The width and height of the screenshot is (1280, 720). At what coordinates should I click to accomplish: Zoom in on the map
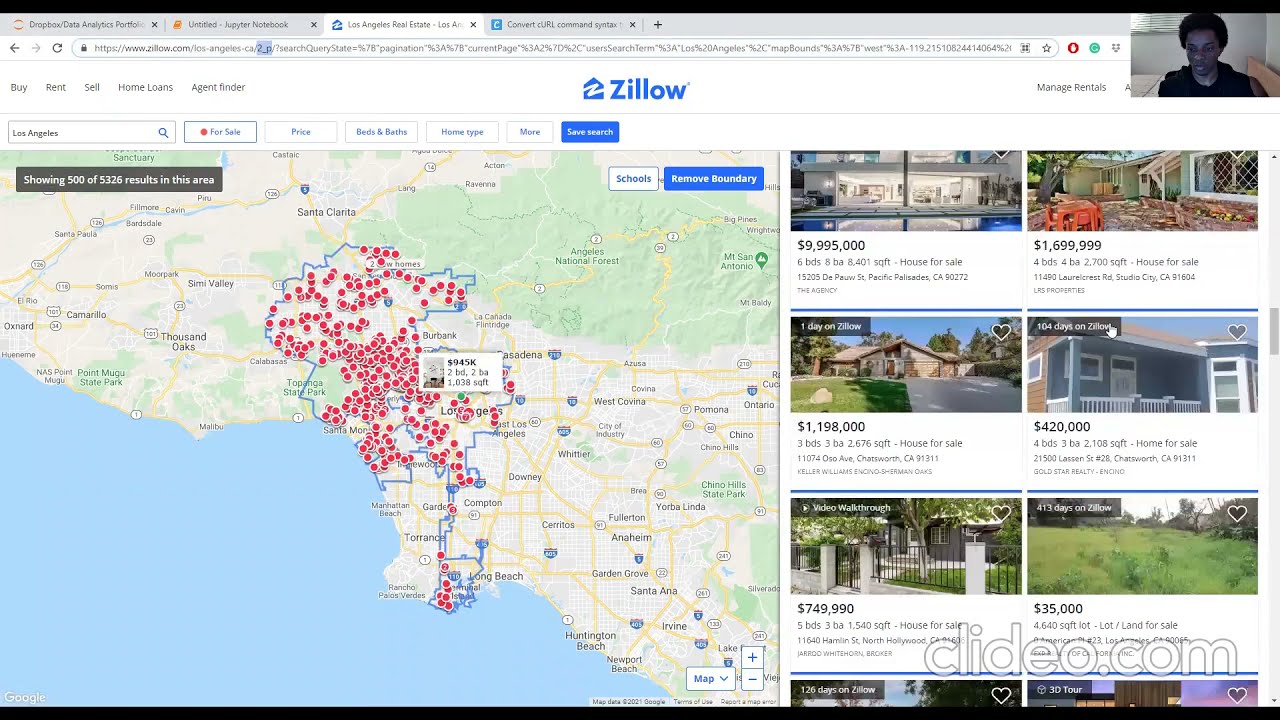click(x=752, y=657)
